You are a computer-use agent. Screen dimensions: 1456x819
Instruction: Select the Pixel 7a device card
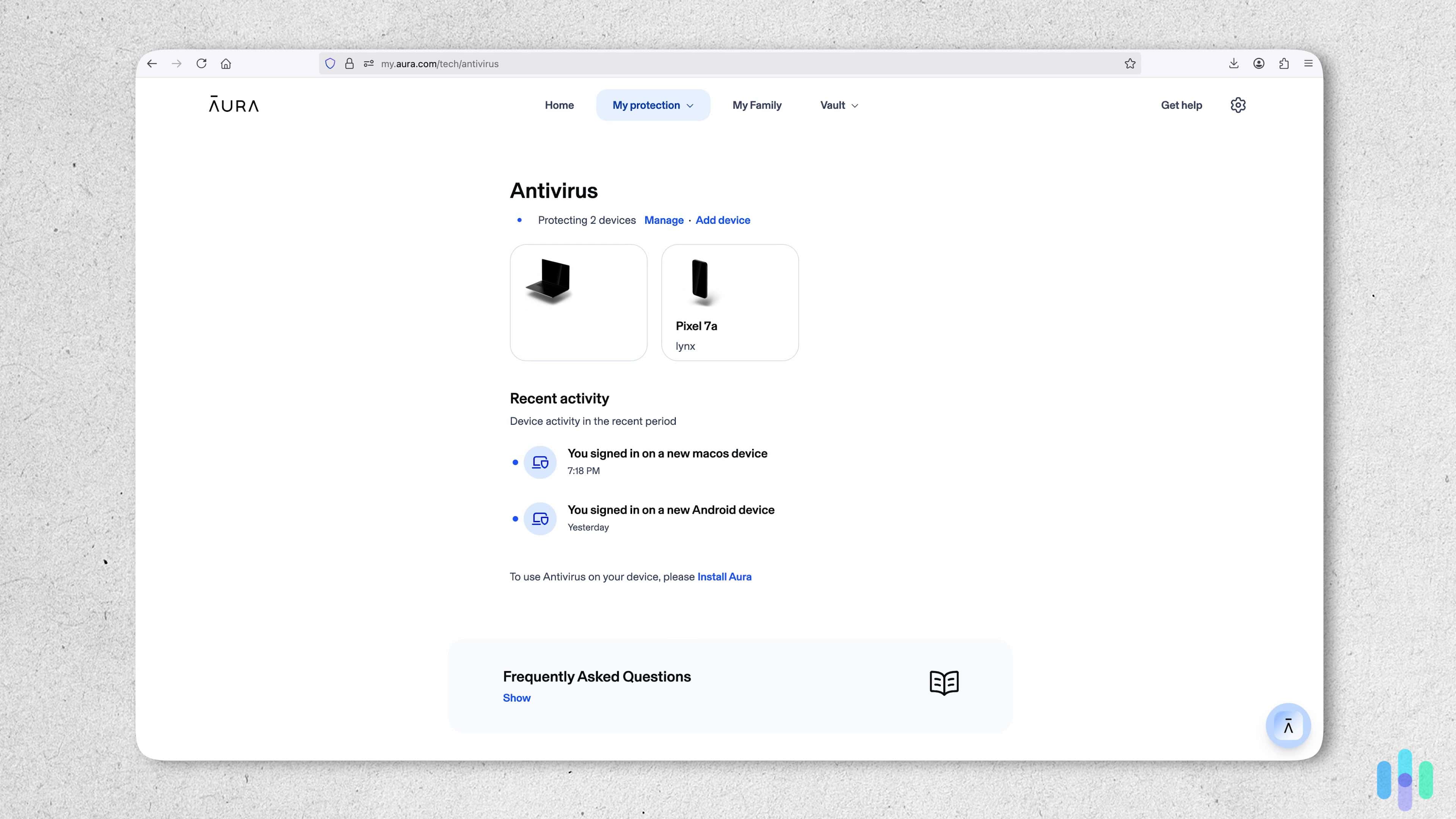(730, 303)
